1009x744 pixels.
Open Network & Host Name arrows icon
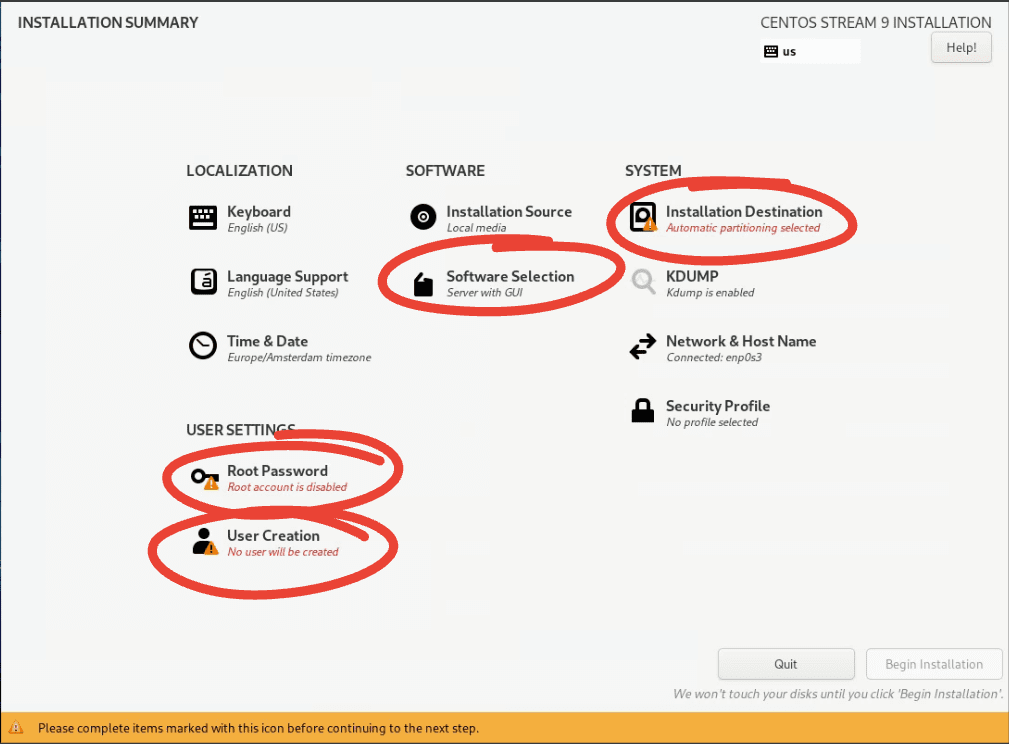tap(643, 346)
